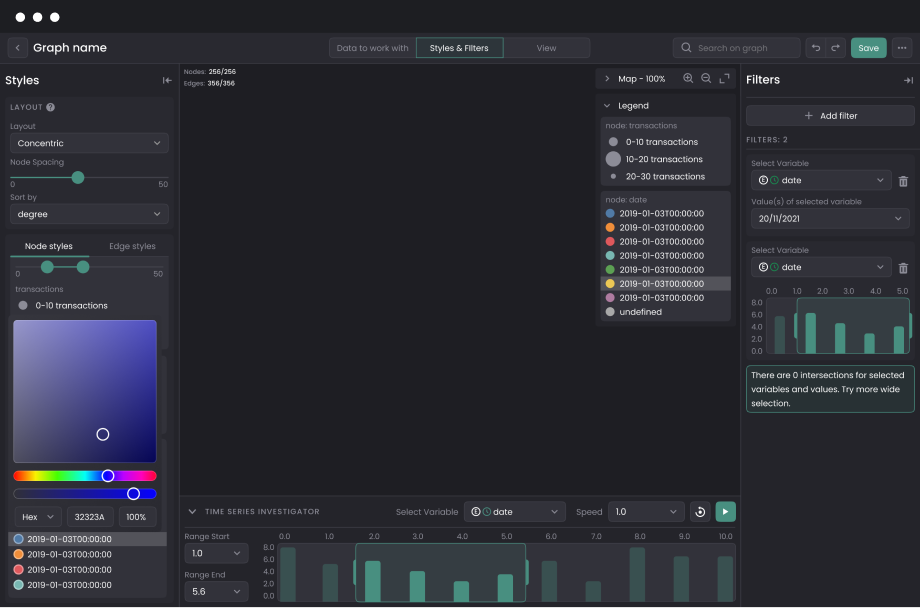Select the orange date row in Styles list
Screen dimensions: 920x608
(87, 554)
